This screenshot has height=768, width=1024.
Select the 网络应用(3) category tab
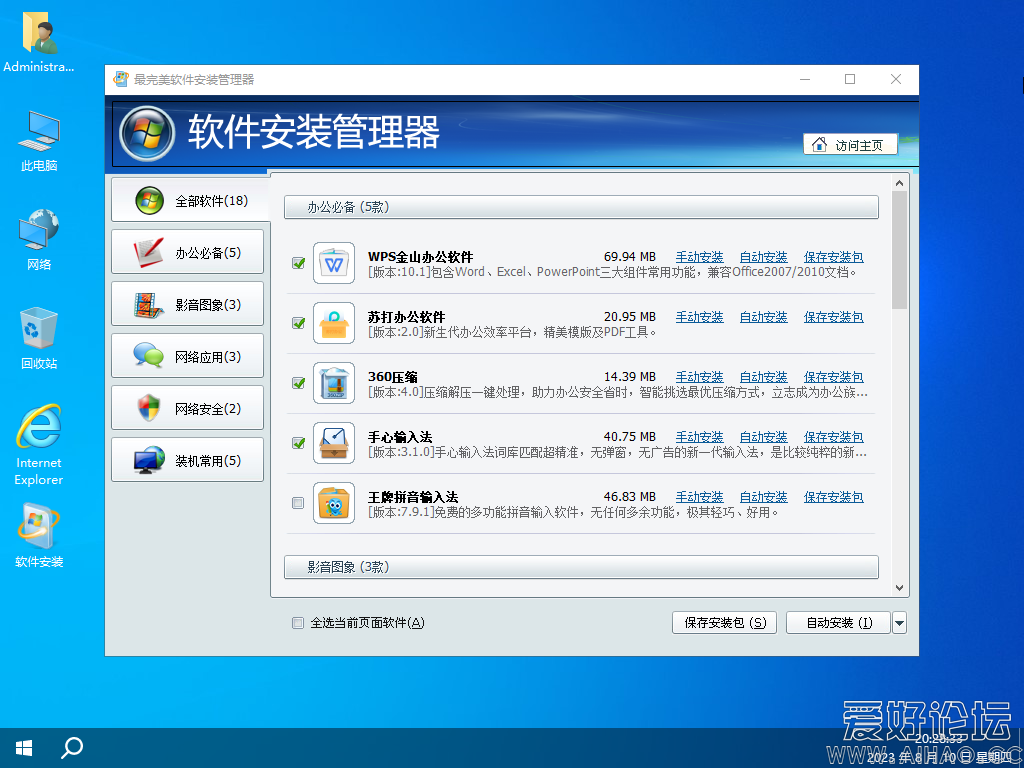coord(189,357)
